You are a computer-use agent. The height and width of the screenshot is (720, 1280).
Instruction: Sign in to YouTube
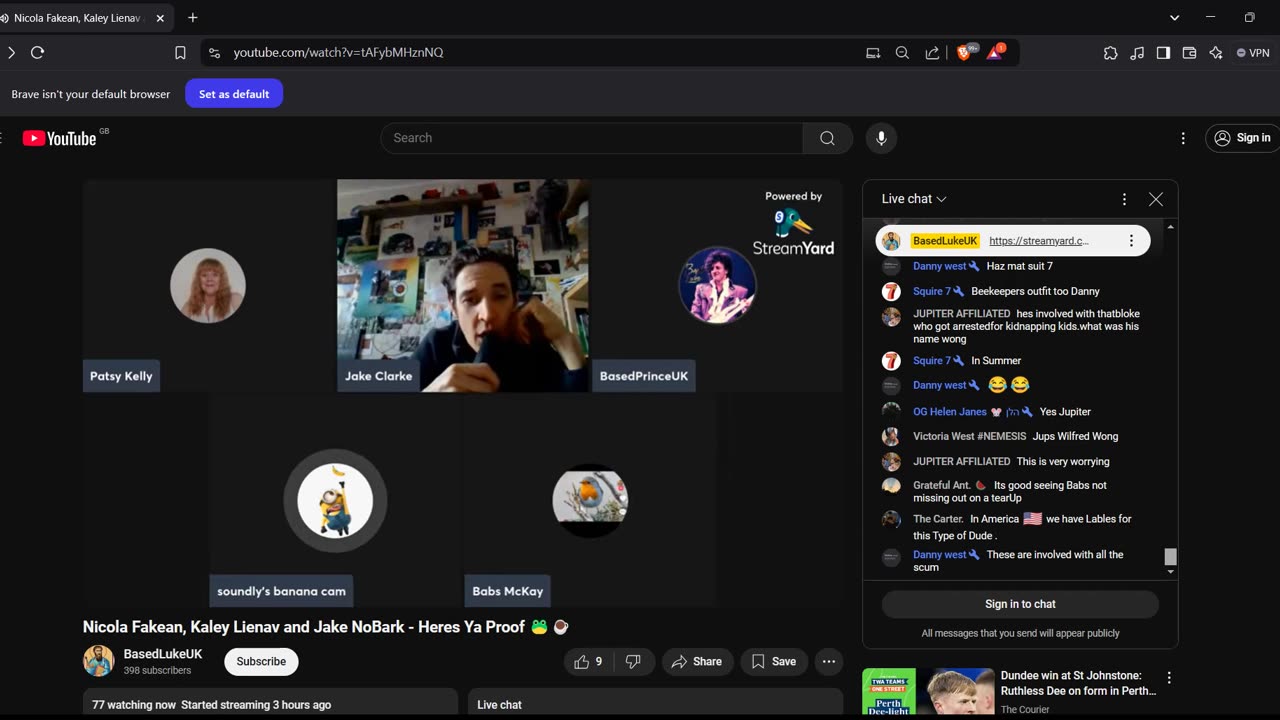(x=1242, y=138)
